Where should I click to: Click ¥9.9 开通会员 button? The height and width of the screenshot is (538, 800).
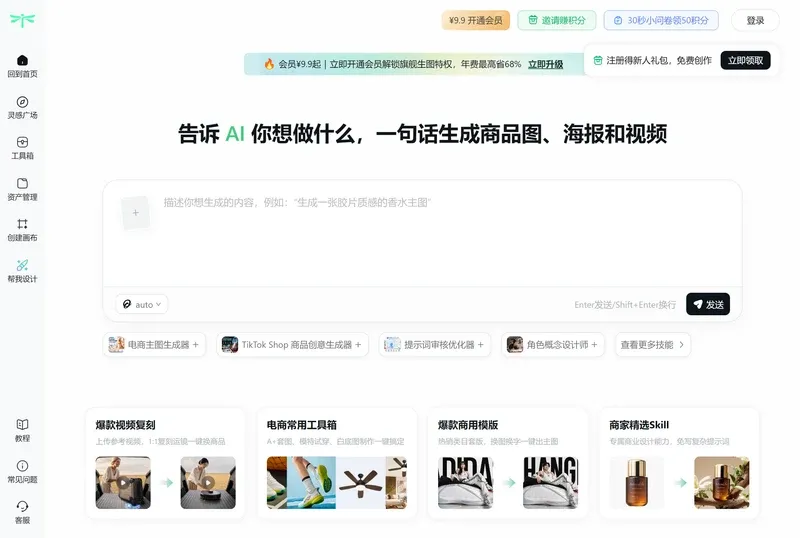coord(476,20)
